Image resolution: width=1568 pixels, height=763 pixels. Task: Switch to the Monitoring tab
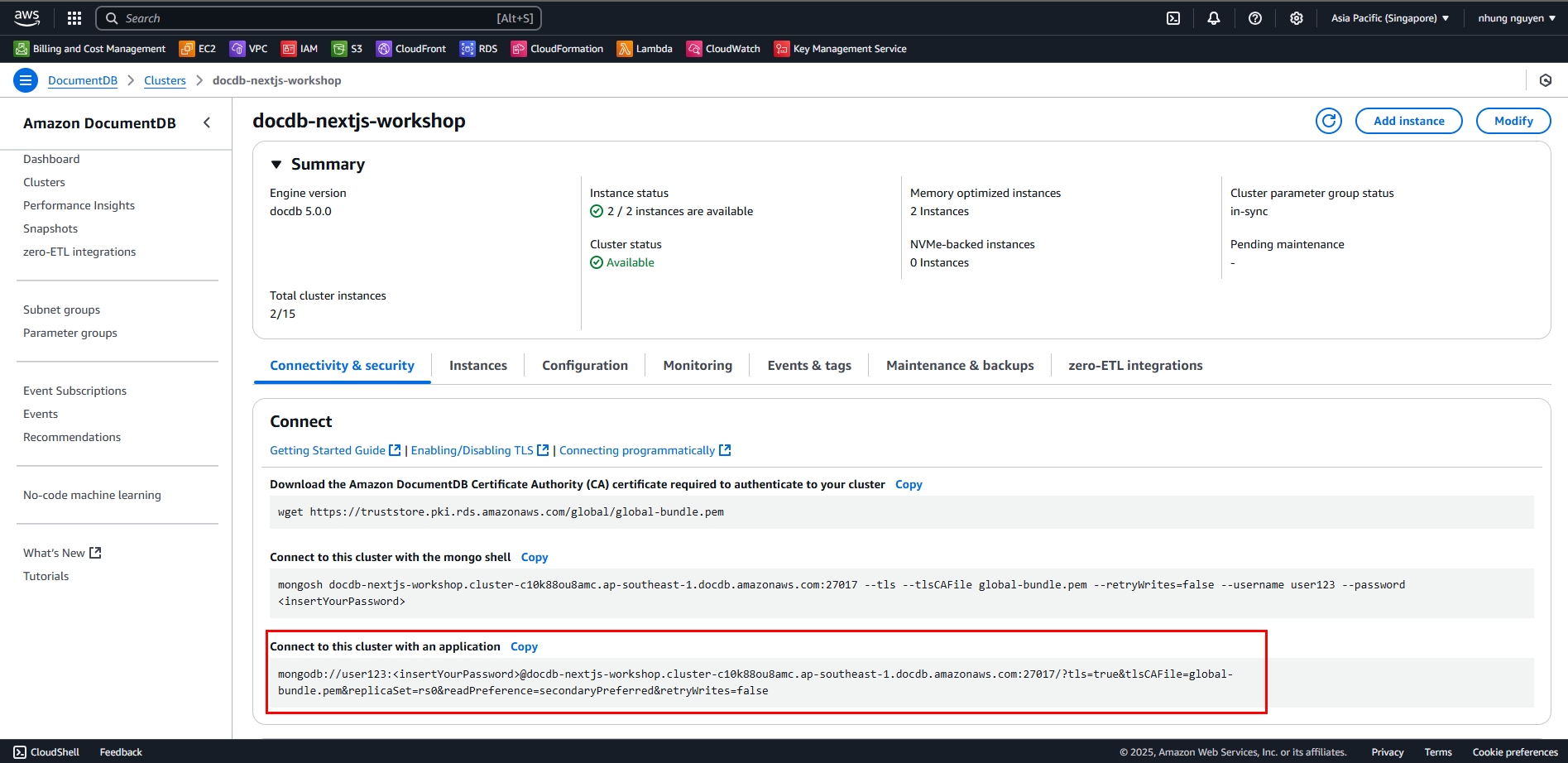pos(698,366)
